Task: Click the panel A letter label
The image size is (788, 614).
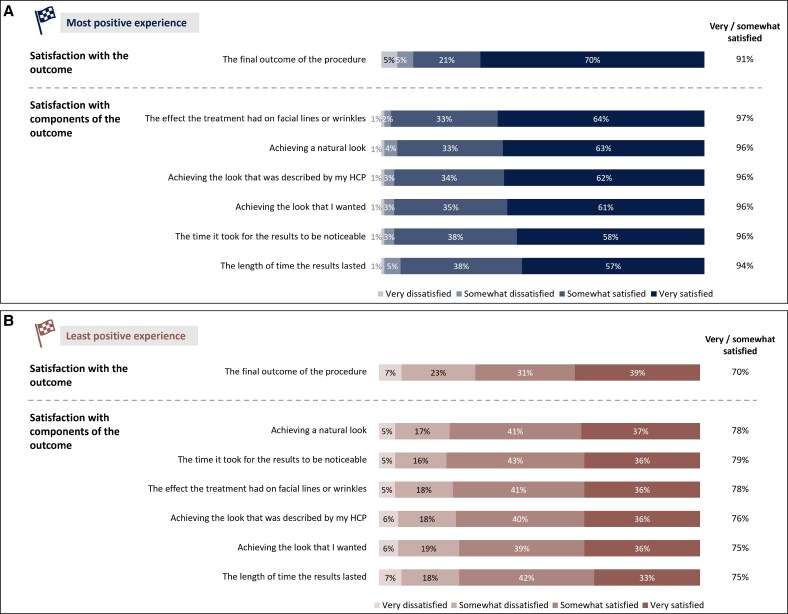Action: click(x=9, y=11)
